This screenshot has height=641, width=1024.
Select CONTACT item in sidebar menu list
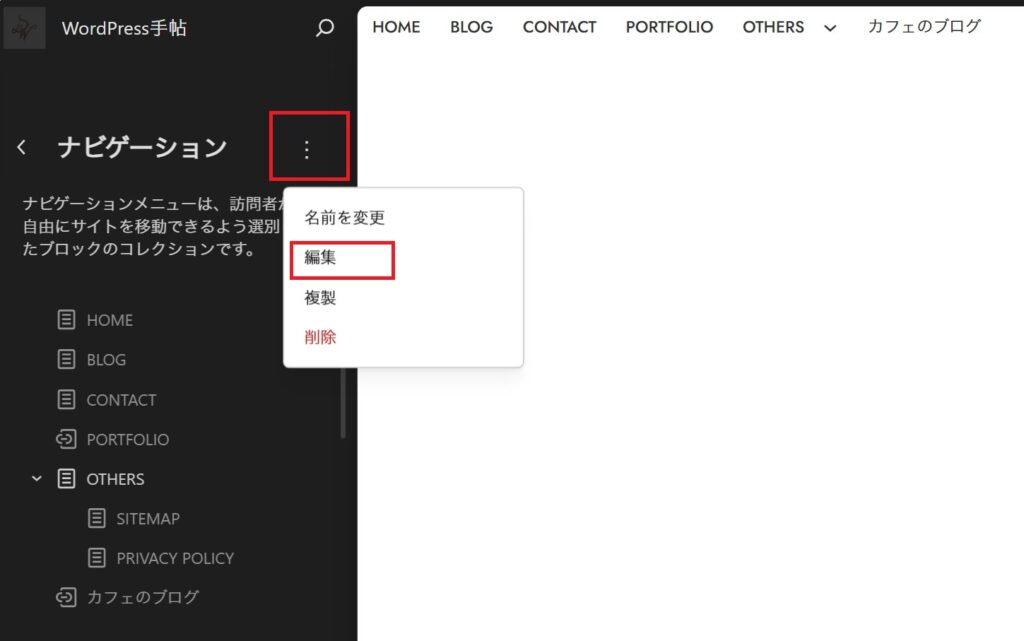click(x=121, y=399)
